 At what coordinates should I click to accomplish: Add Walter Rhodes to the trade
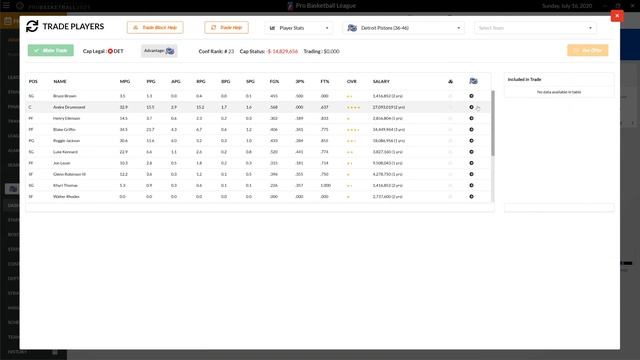pyautogui.click(x=471, y=197)
